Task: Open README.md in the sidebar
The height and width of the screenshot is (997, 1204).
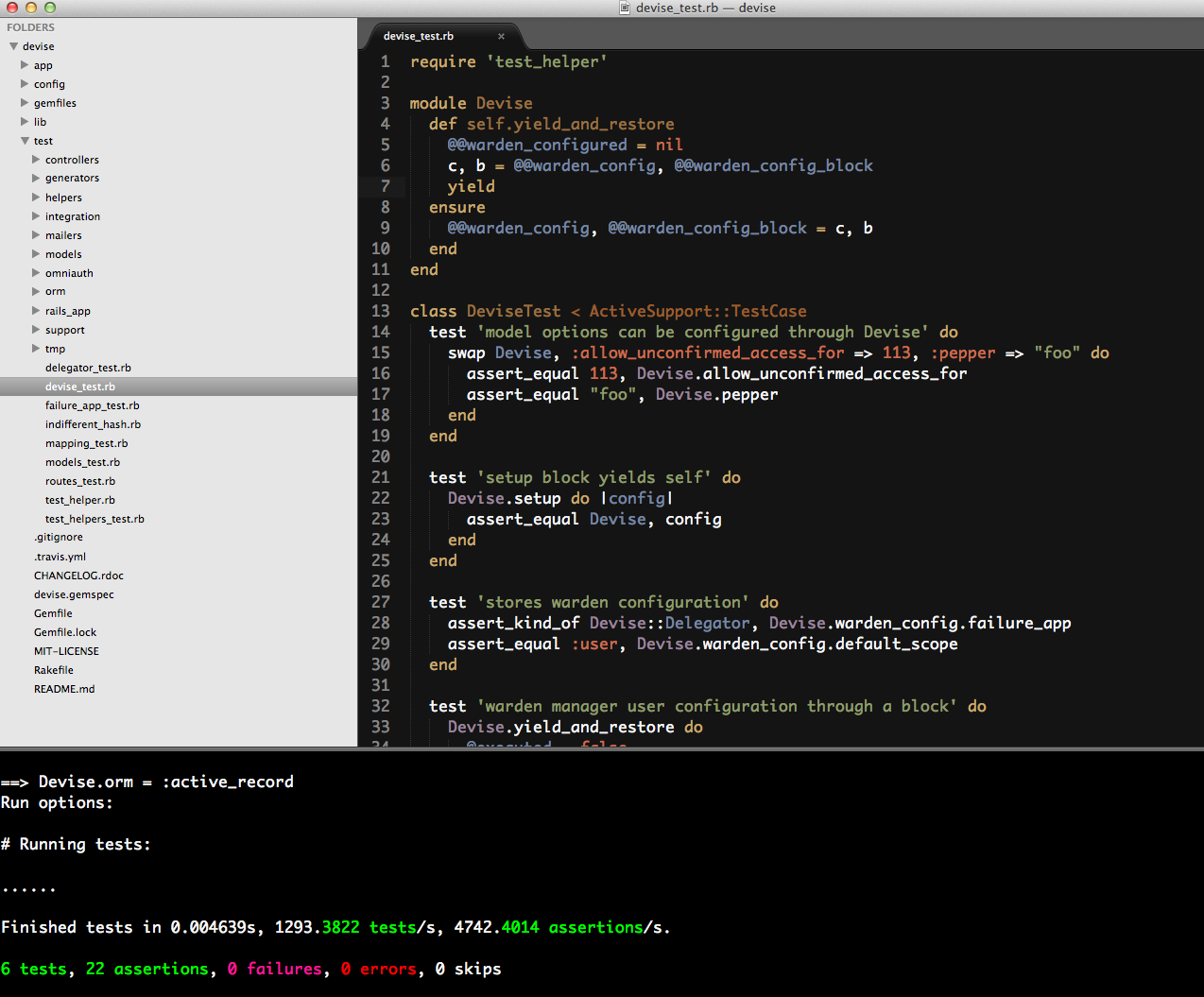Action: [64, 689]
